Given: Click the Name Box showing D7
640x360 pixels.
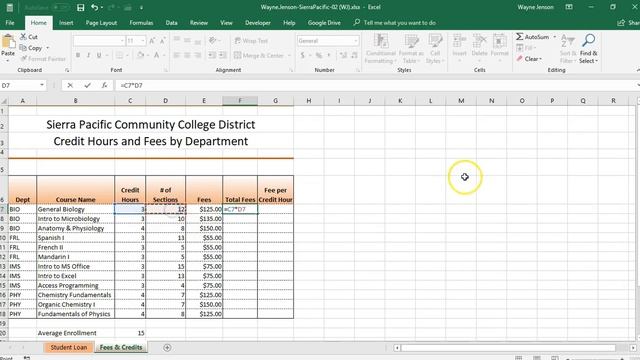Looking at the screenshot, I should (x=18, y=85).
